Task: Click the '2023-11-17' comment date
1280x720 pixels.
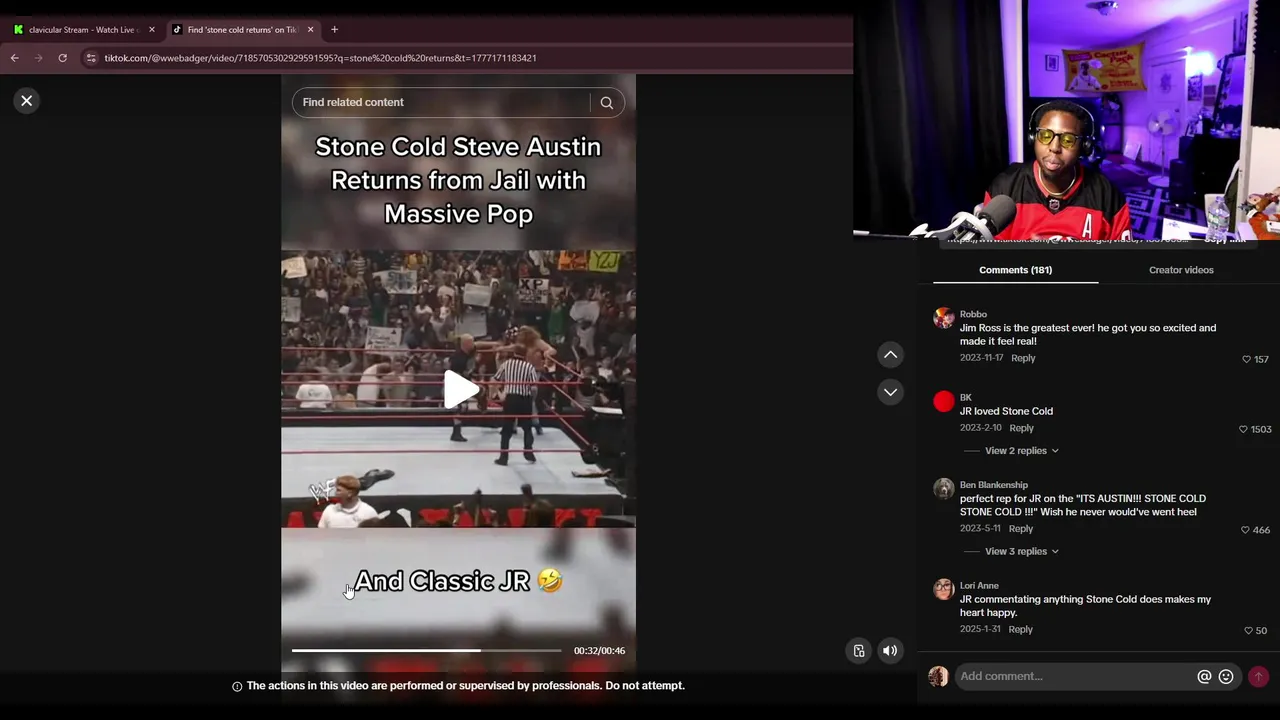Action: tap(982, 358)
